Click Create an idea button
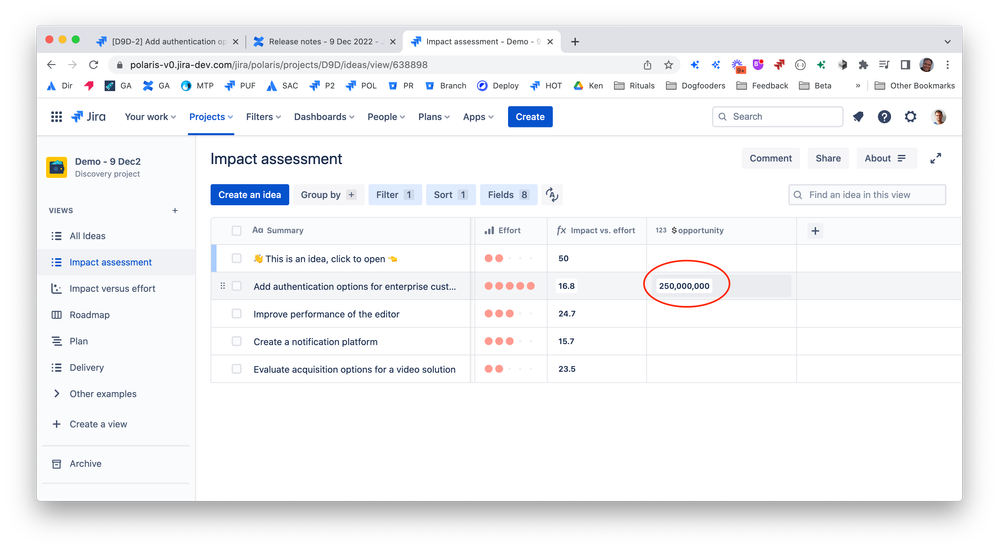This screenshot has height=550, width=999. pyautogui.click(x=250, y=195)
